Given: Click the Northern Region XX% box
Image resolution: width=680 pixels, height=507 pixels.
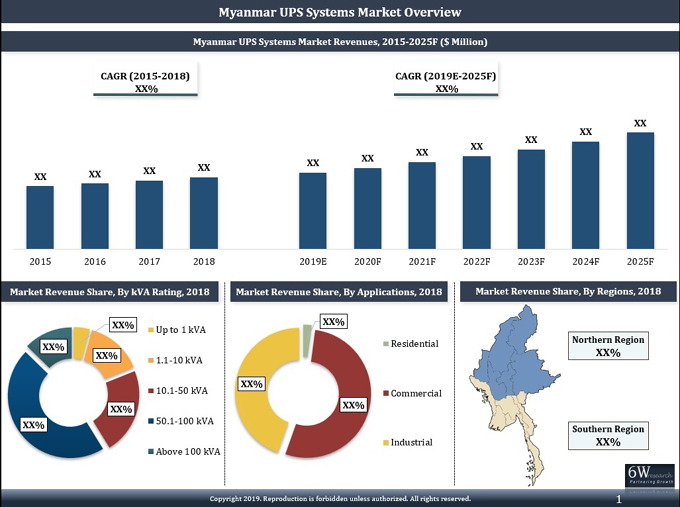Looking at the screenshot, I should (608, 346).
